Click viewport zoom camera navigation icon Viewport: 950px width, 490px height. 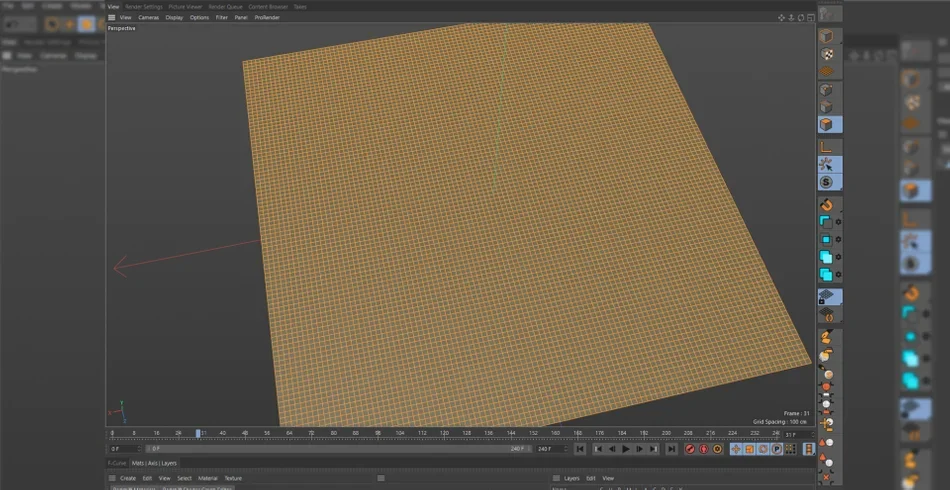coord(791,18)
